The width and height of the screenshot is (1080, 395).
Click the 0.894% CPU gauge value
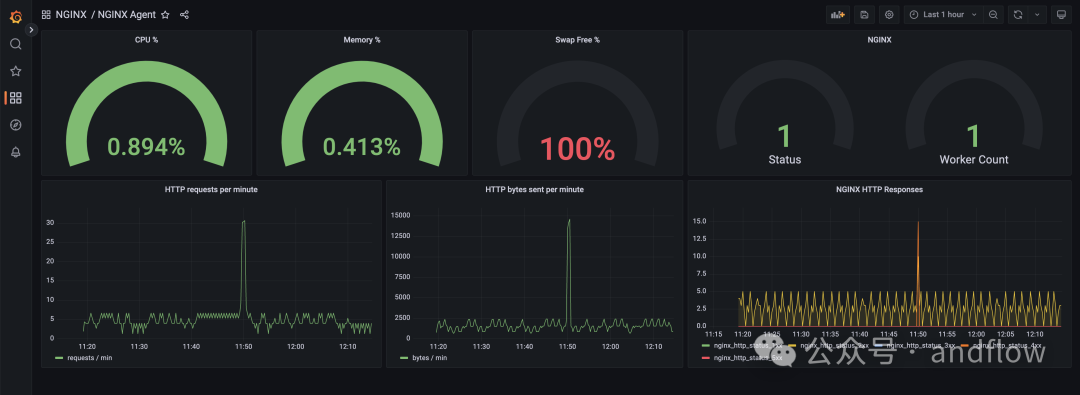pyautogui.click(x=146, y=147)
